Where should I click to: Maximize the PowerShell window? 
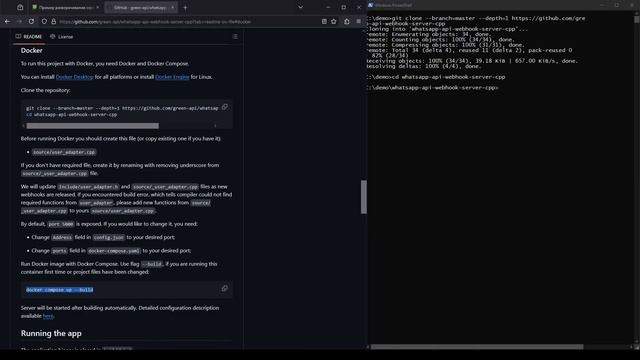pos(617,5)
